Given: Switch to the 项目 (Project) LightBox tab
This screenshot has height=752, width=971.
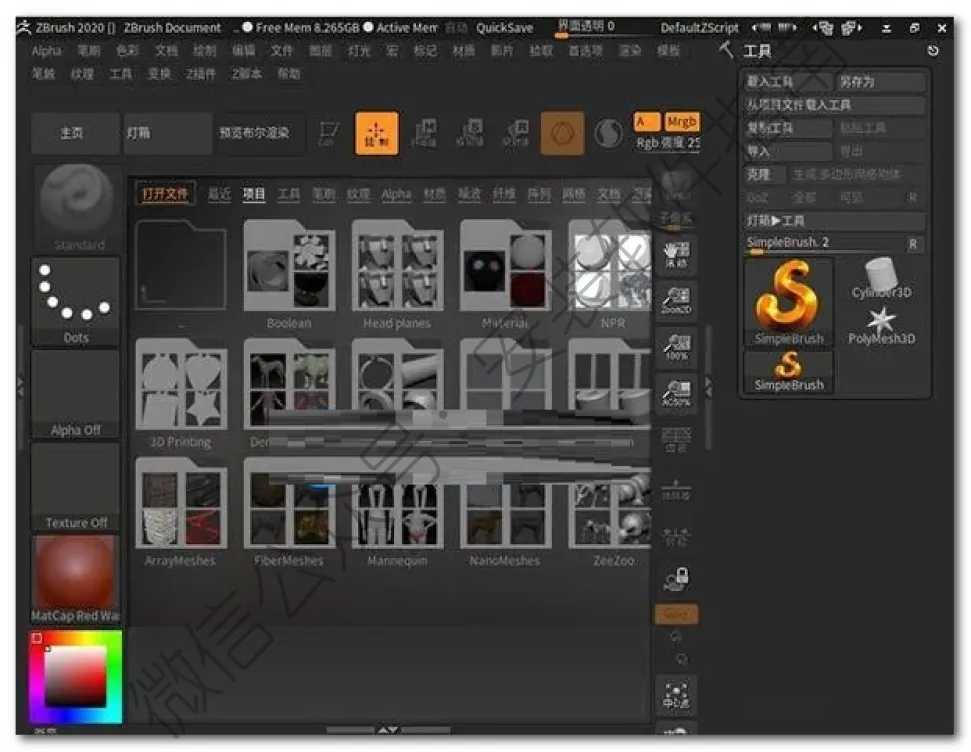Looking at the screenshot, I should tap(254, 195).
